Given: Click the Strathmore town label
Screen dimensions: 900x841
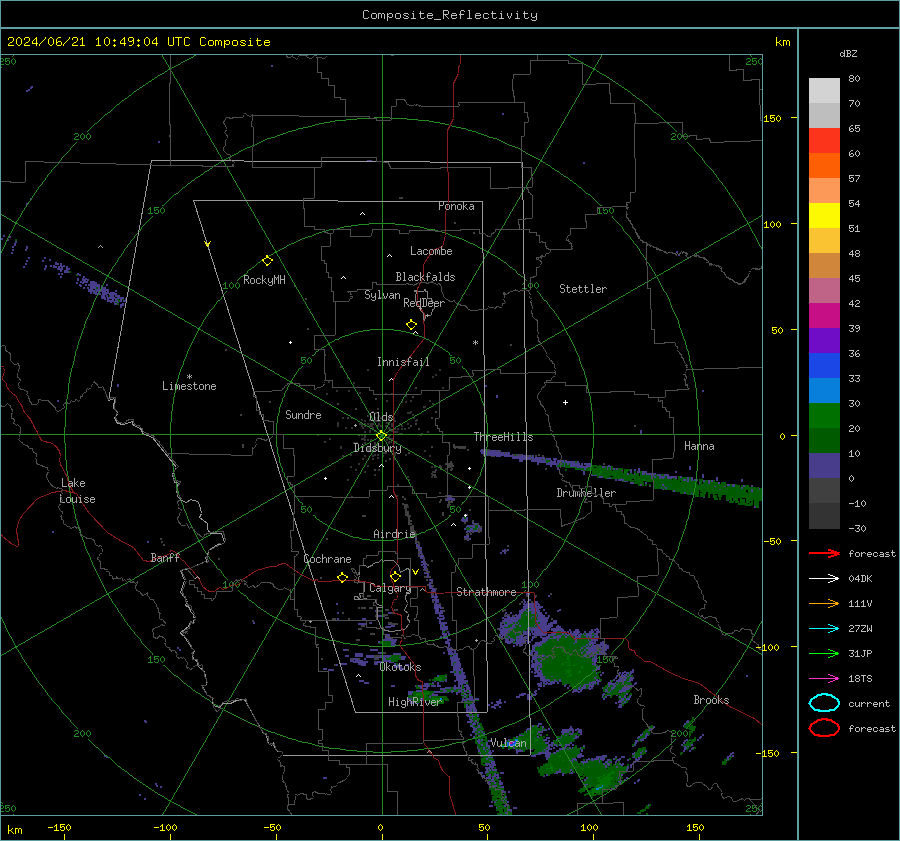Looking at the screenshot, I should (486, 592).
